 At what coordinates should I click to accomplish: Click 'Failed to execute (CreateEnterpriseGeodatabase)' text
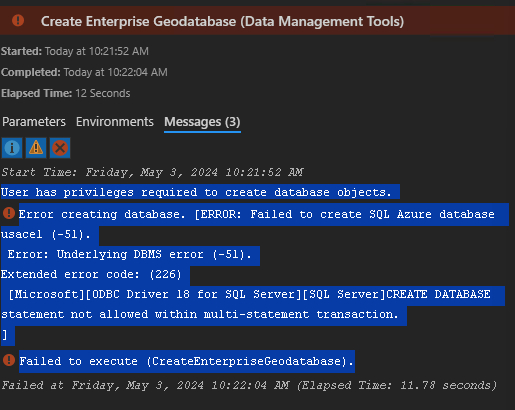point(187,361)
